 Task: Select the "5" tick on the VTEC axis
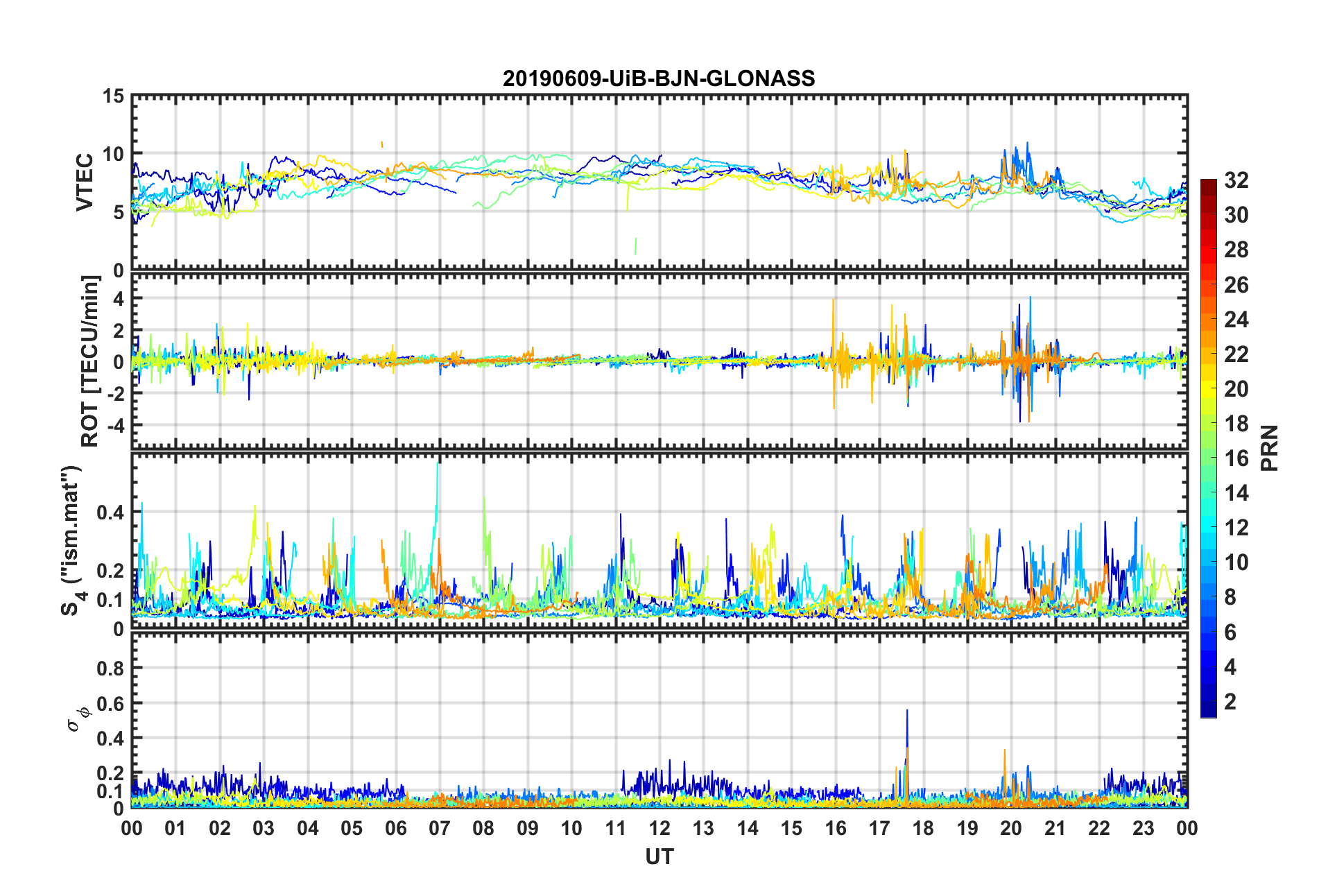click(119, 212)
